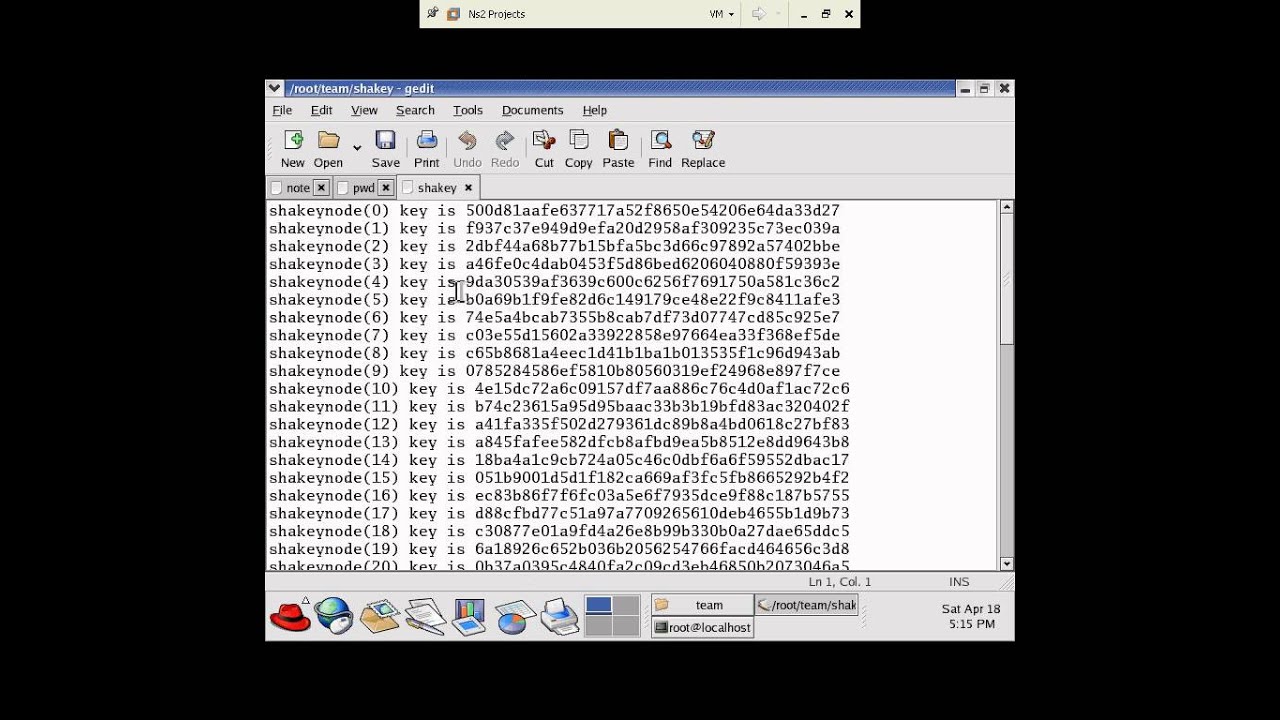1280x720 pixels.
Task: Cut the selected text
Action: click(x=544, y=148)
